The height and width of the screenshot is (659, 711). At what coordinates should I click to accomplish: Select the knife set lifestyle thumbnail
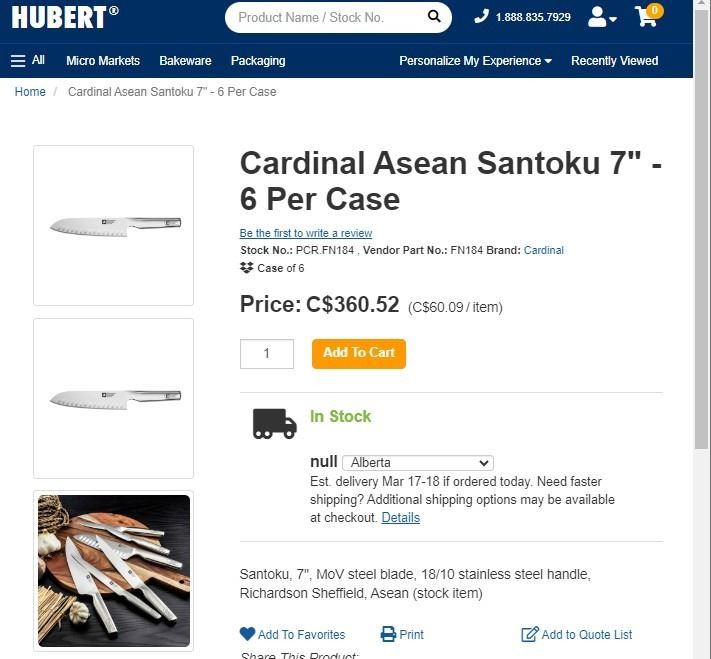(x=114, y=570)
